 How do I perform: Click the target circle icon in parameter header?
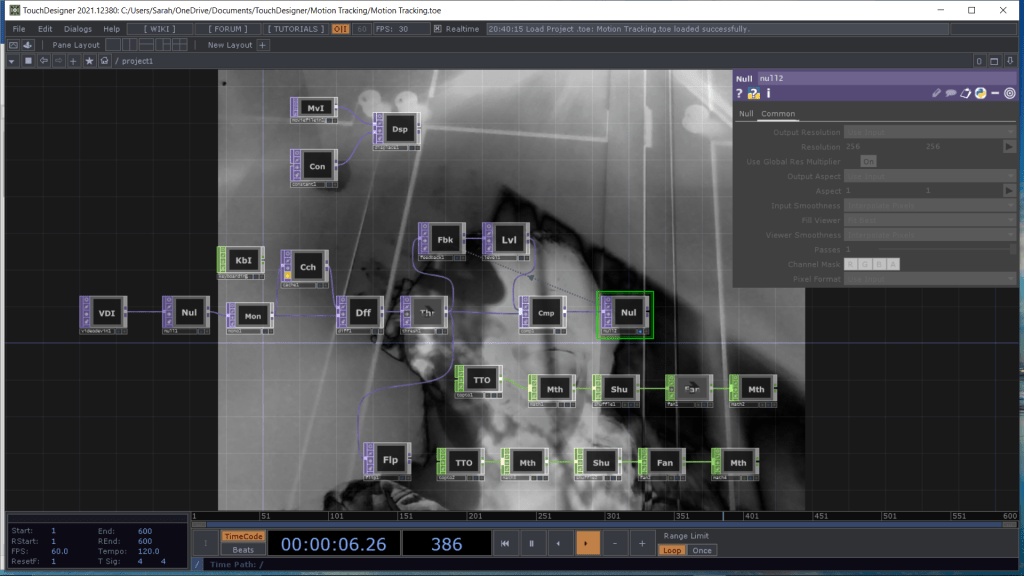[1009, 94]
